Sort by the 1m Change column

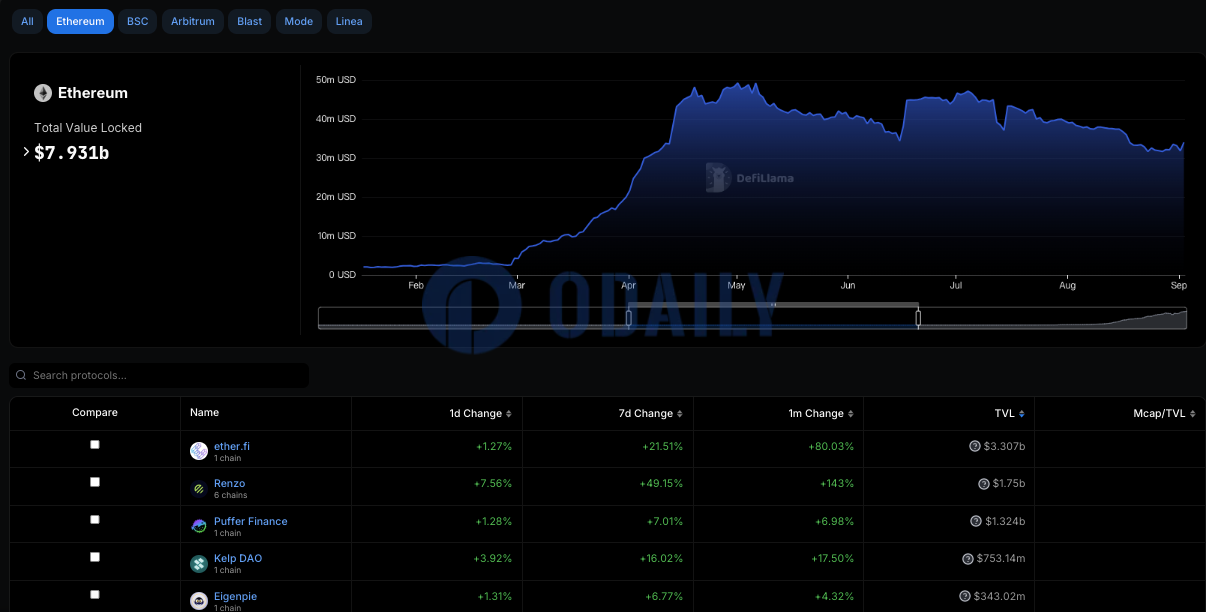click(x=822, y=413)
